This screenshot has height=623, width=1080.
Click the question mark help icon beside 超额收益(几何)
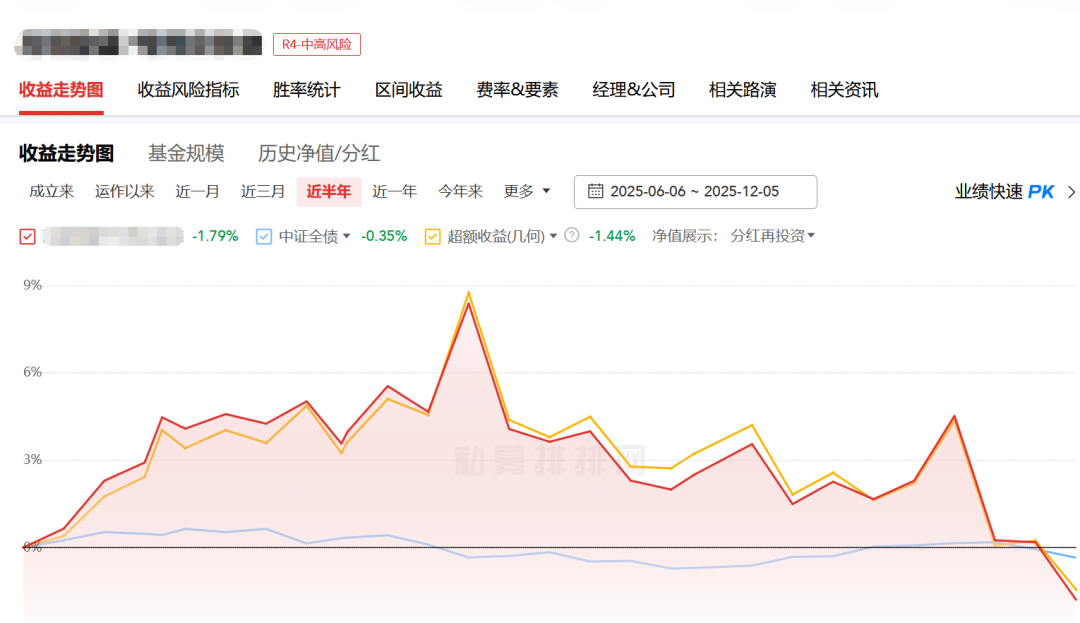(570, 236)
